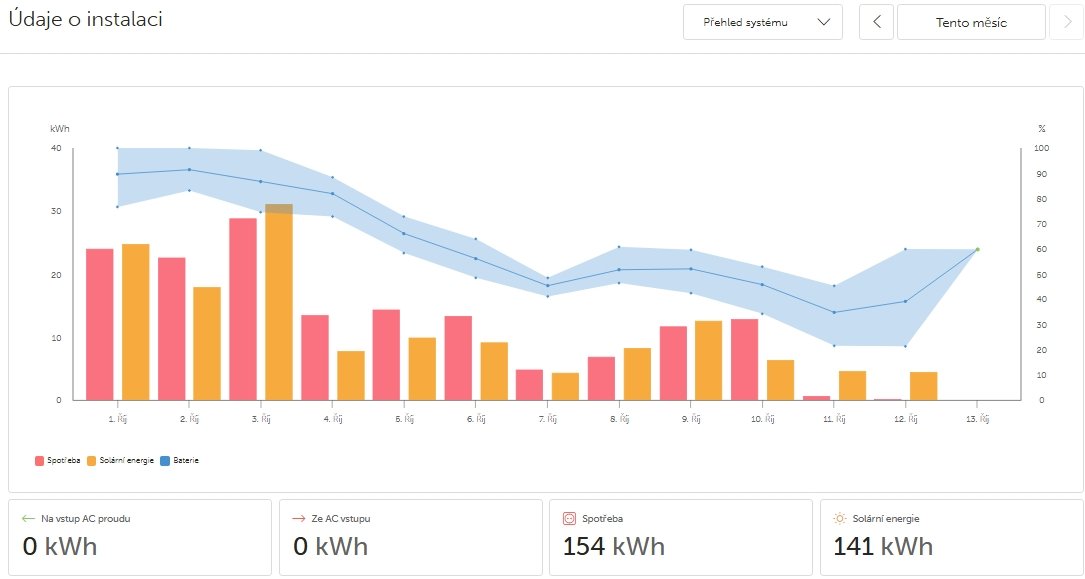
Task: Toggle Solární energie series in the legend
Action: tap(124, 461)
